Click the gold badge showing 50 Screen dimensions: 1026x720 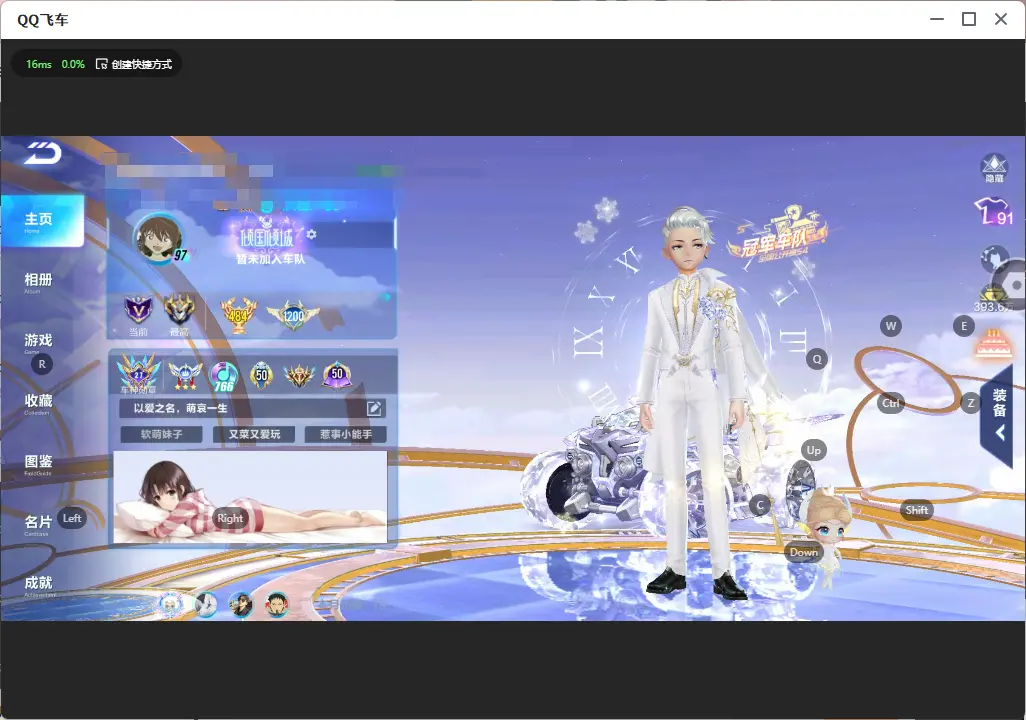pyautogui.click(x=261, y=375)
